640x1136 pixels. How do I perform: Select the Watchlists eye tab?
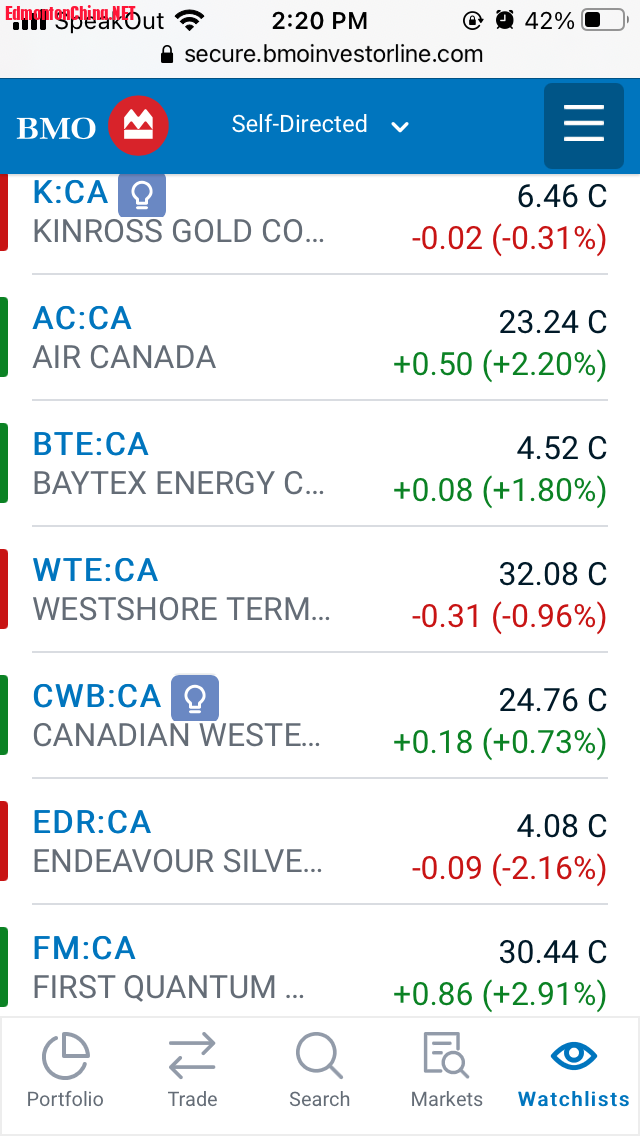[573, 1072]
